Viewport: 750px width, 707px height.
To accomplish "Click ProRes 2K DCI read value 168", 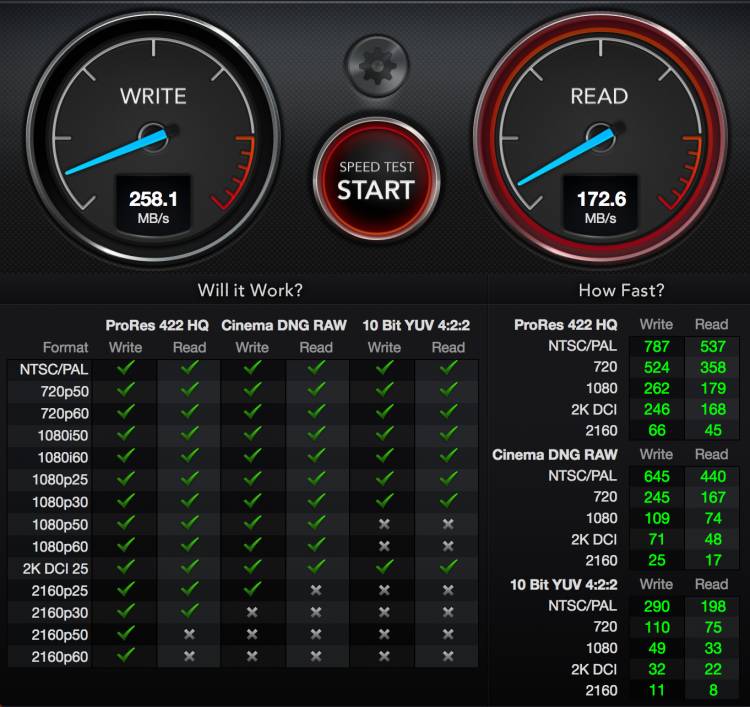I will pos(713,409).
